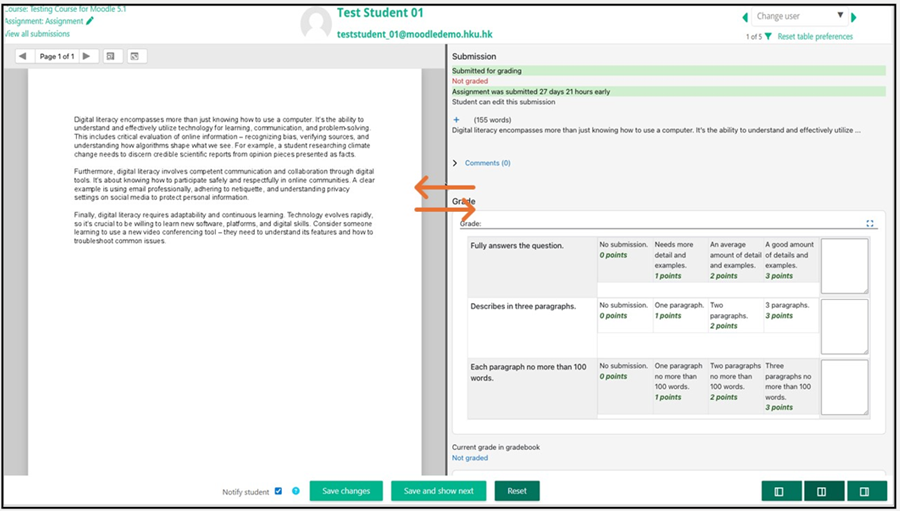Click the previous page arrow in PDF toolbar
Viewport: 900px width, 511px height.
tap(23, 56)
